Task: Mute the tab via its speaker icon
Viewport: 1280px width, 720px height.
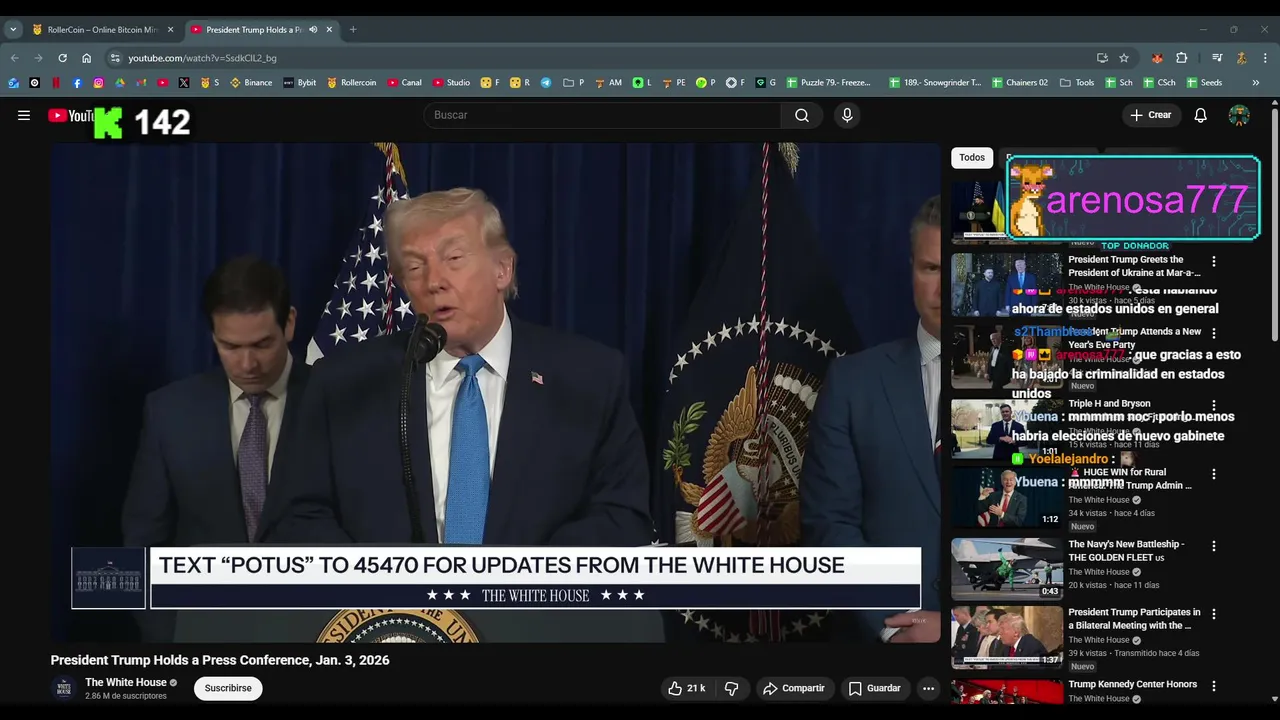Action: 313,30
